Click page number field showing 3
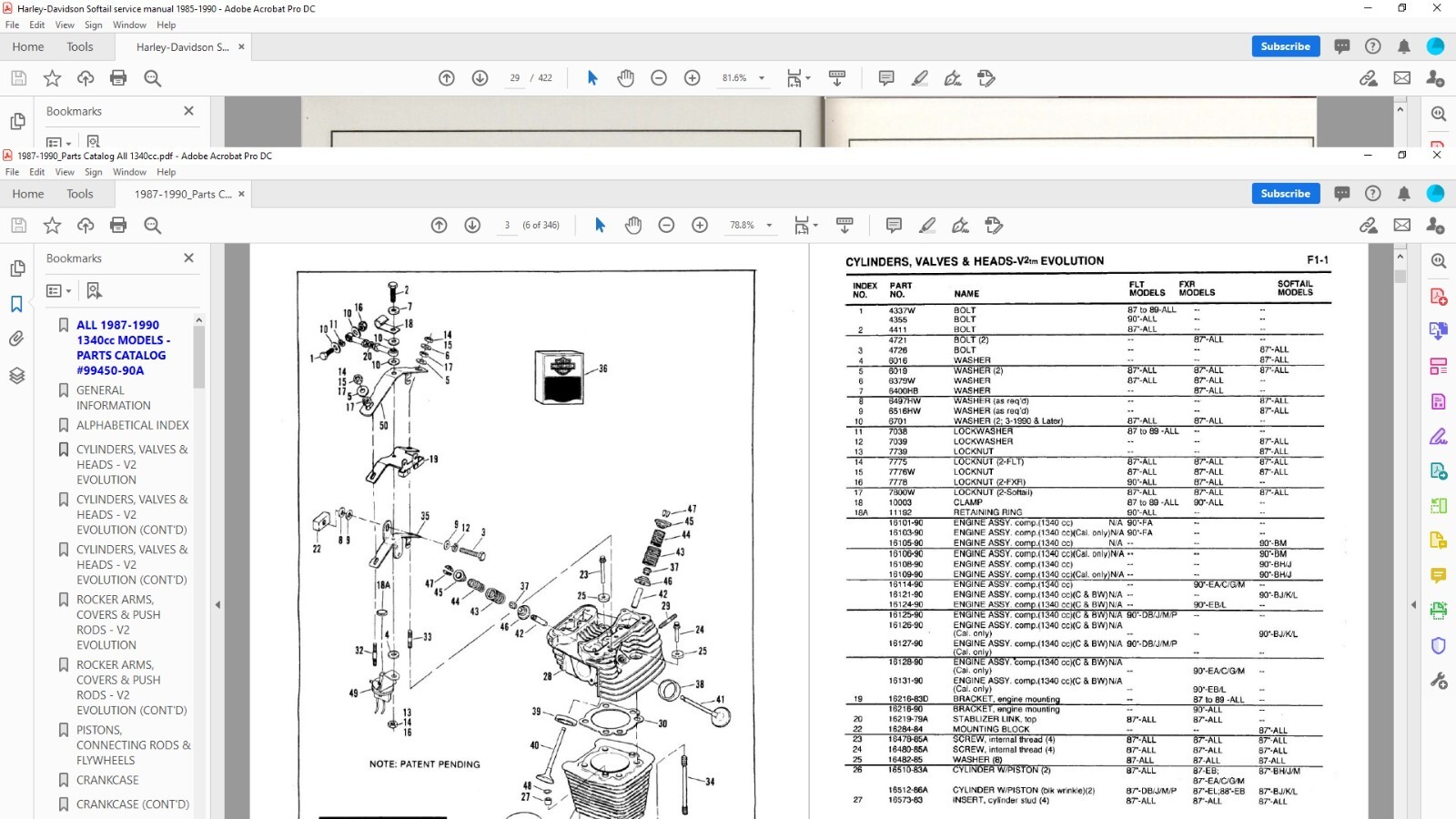The image size is (1456, 819). 507,225
